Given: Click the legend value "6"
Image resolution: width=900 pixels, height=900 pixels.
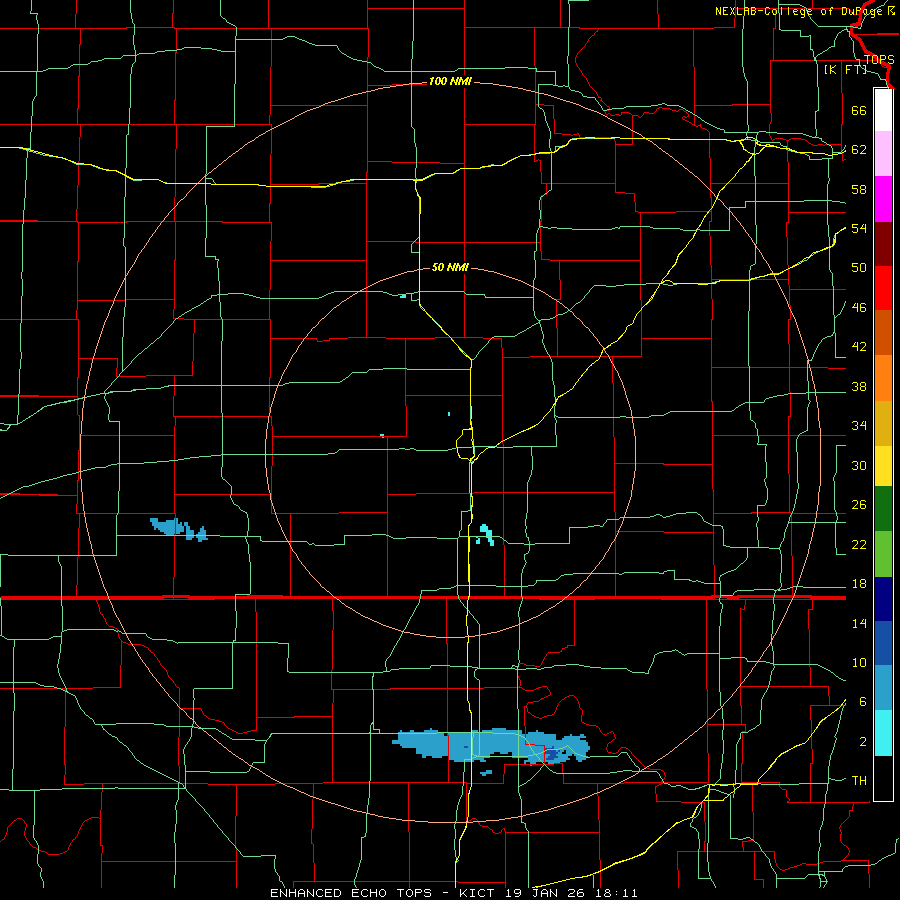Looking at the screenshot, I should (x=863, y=702).
